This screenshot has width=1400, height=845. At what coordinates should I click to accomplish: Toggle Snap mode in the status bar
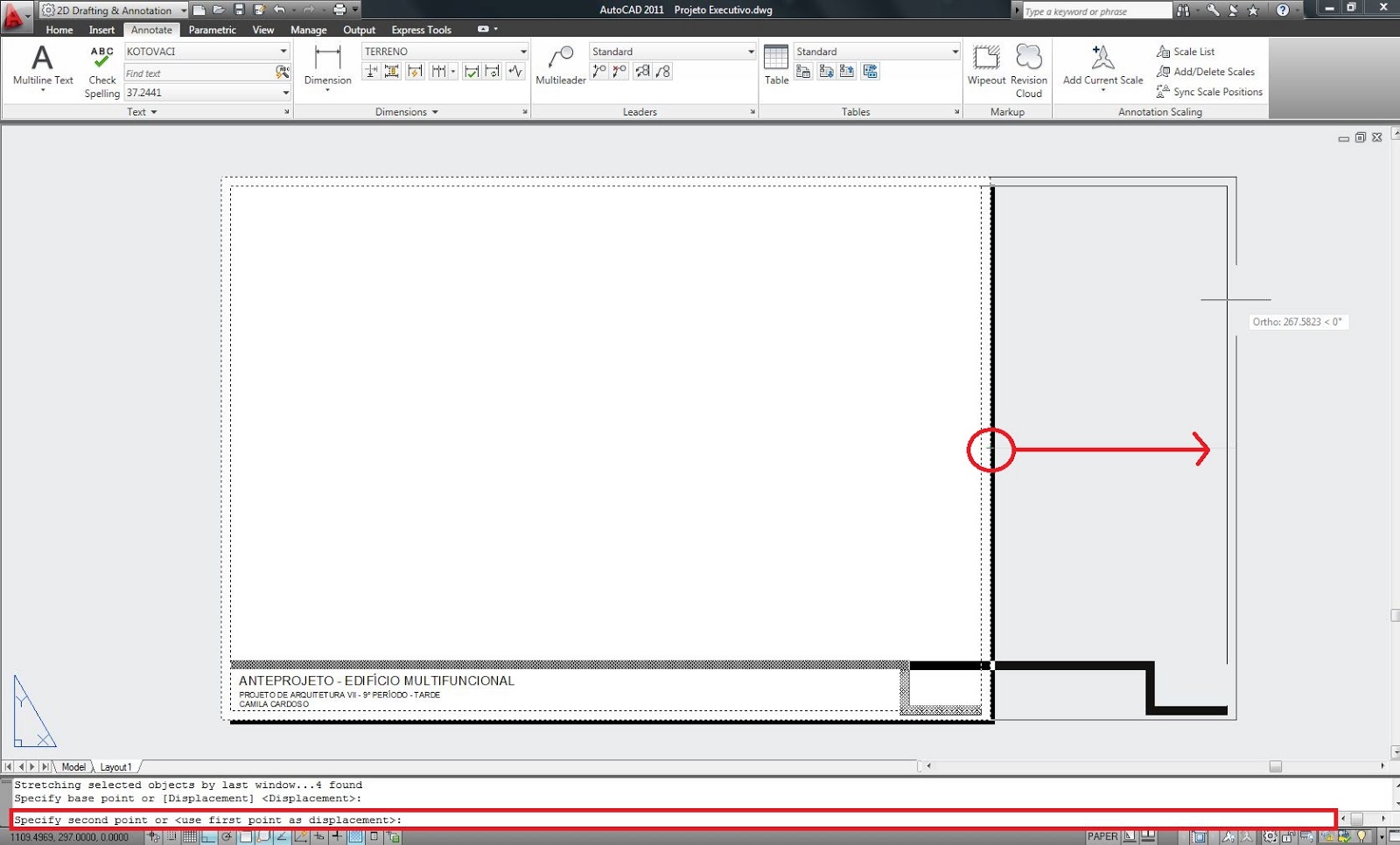point(171,836)
